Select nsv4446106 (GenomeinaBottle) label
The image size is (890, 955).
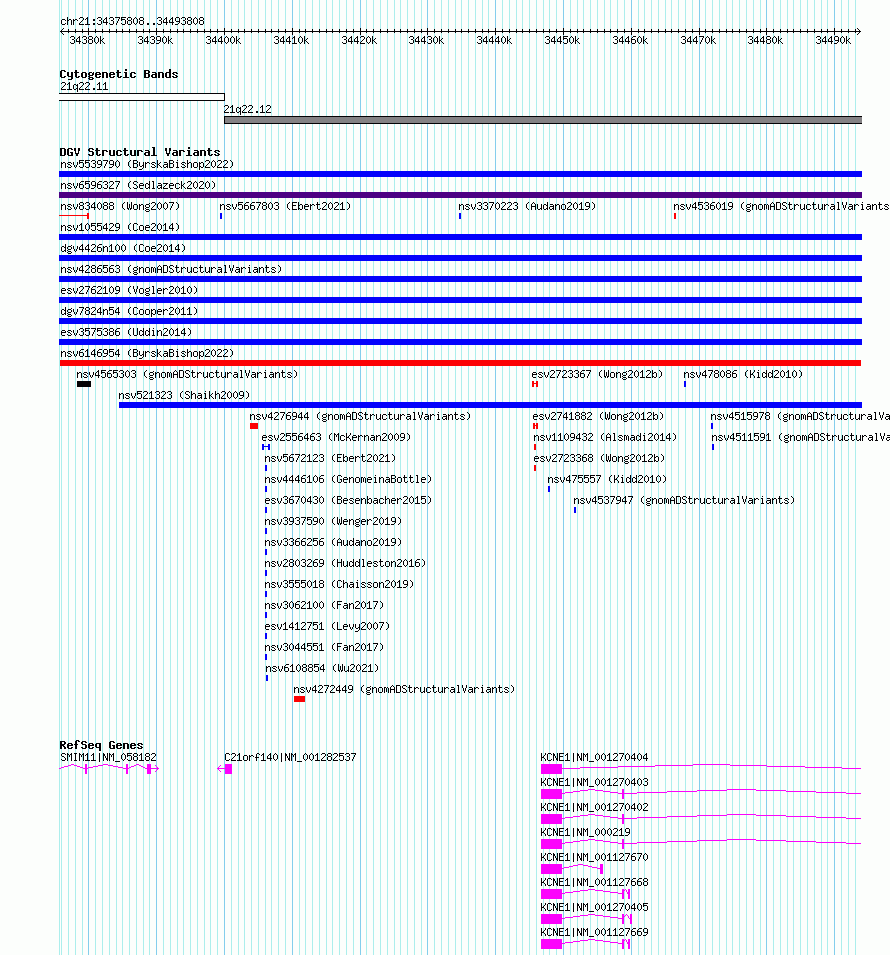tap(348, 479)
